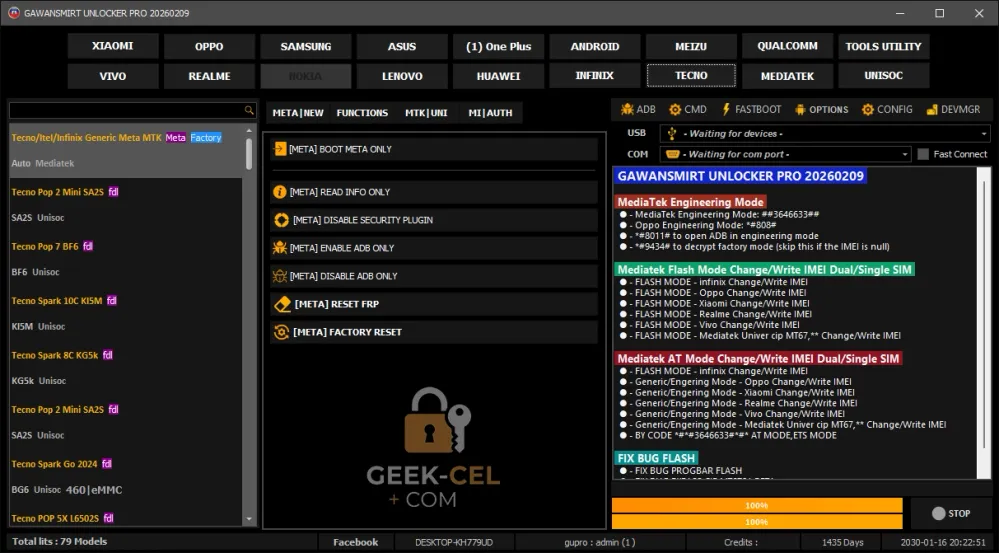Select the ANDROID button
This screenshot has width=999, height=553.
click(x=595, y=47)
